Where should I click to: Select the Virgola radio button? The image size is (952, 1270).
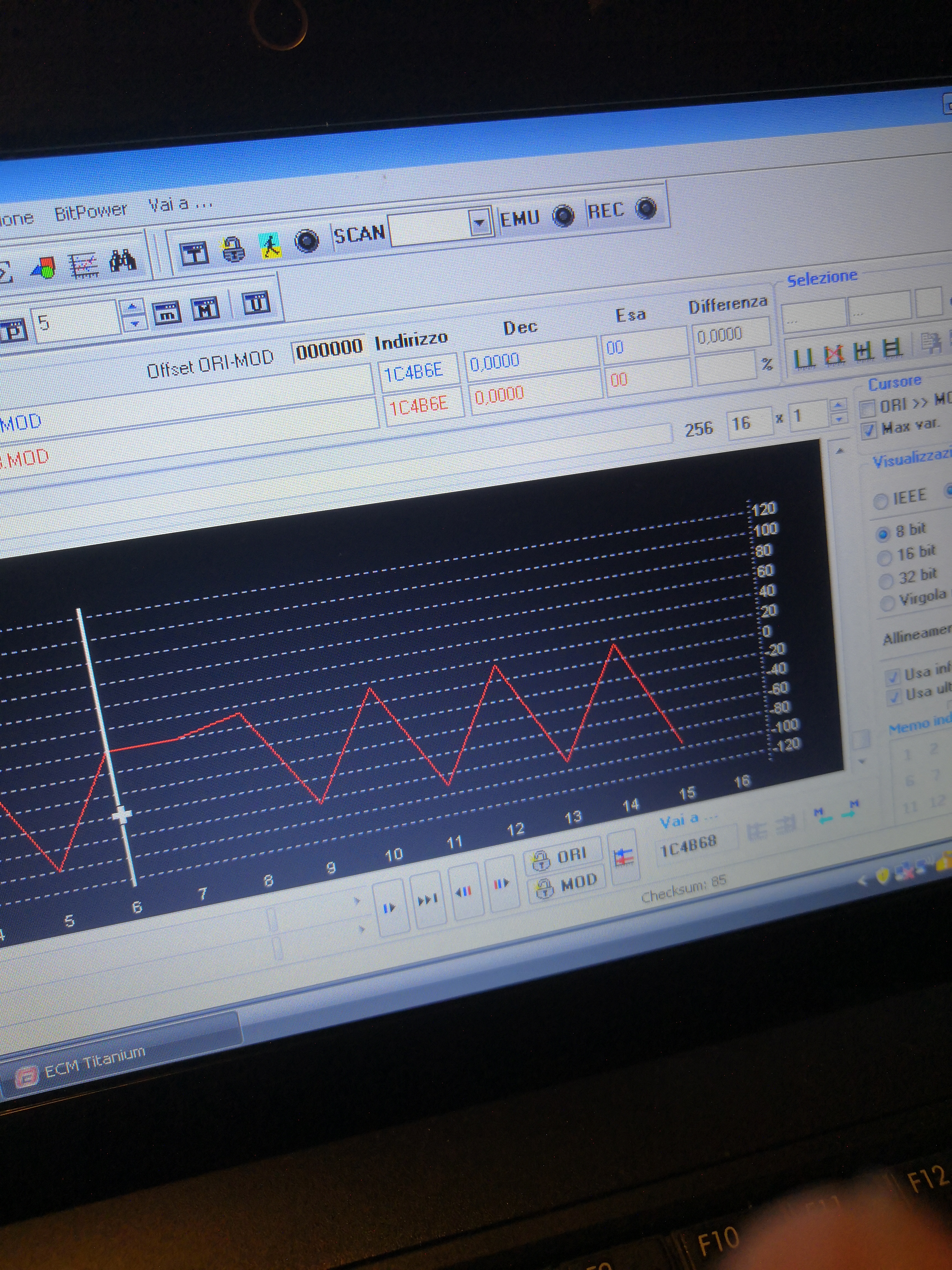point(888,603)
